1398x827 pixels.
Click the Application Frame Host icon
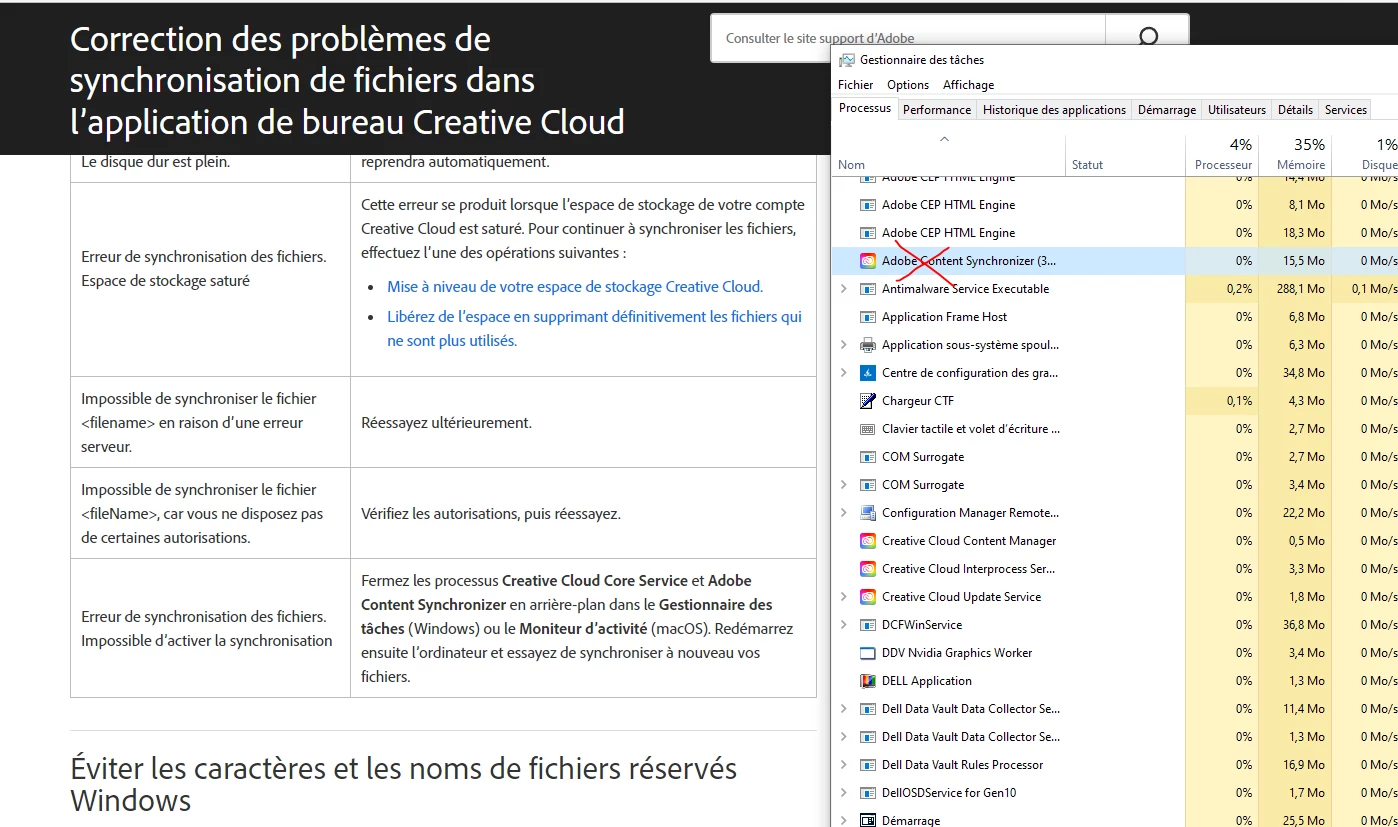868,317
